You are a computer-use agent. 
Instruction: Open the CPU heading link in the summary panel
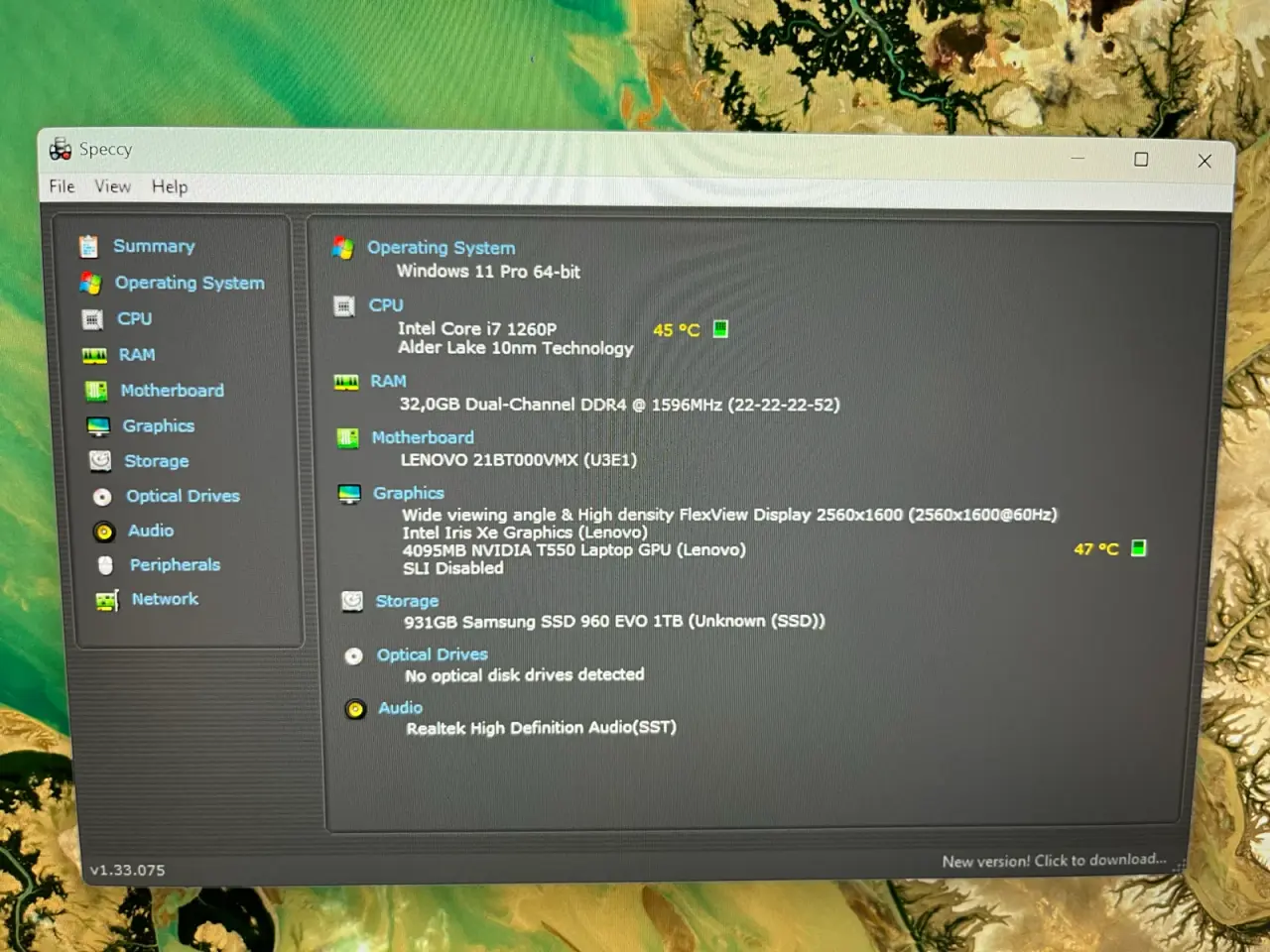click(386, 305)
